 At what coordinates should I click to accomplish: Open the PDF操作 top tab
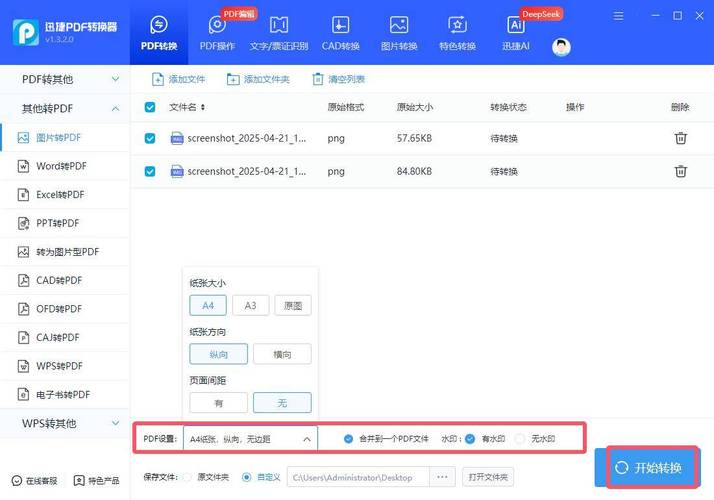click(x=217, y=33)
